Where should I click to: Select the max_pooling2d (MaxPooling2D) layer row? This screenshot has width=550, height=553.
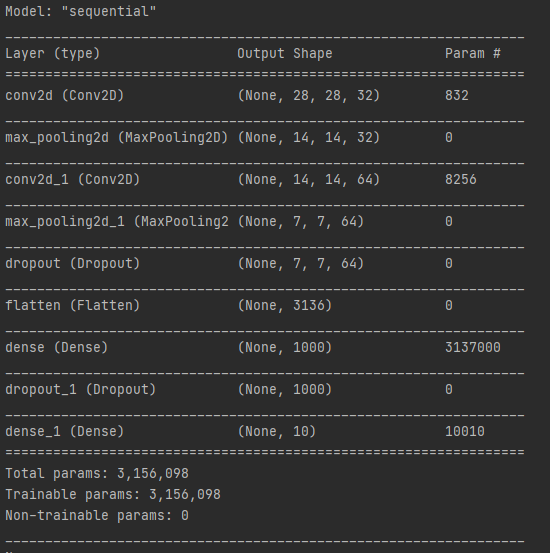tap(265, 138)
